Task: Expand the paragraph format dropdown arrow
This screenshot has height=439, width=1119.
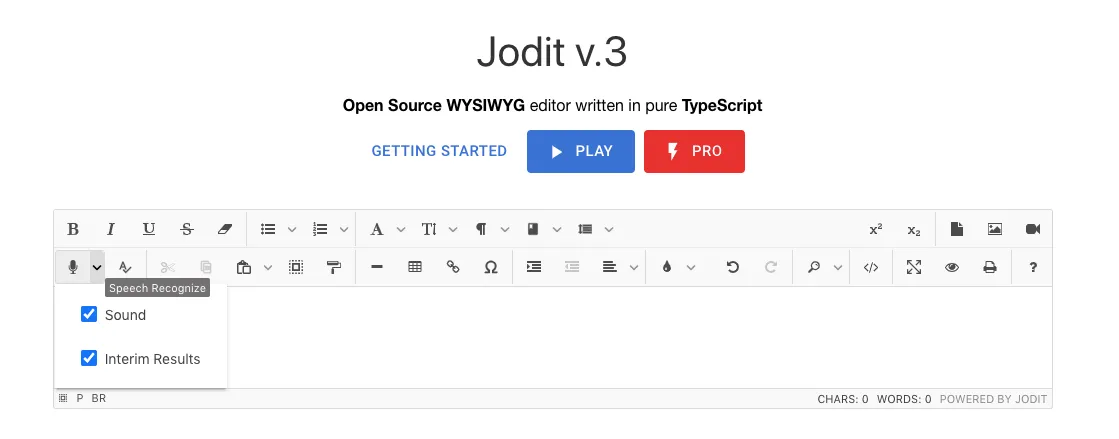Action: (505, 229)
